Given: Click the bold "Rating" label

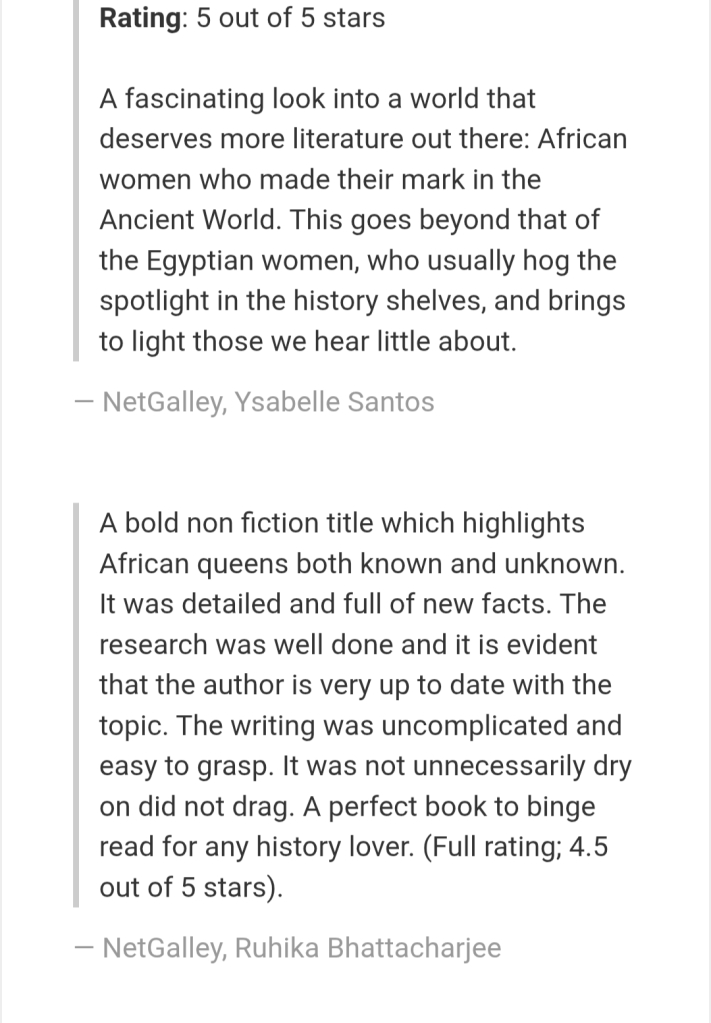Looking at the screenshot, I should (x=141, y=18).
